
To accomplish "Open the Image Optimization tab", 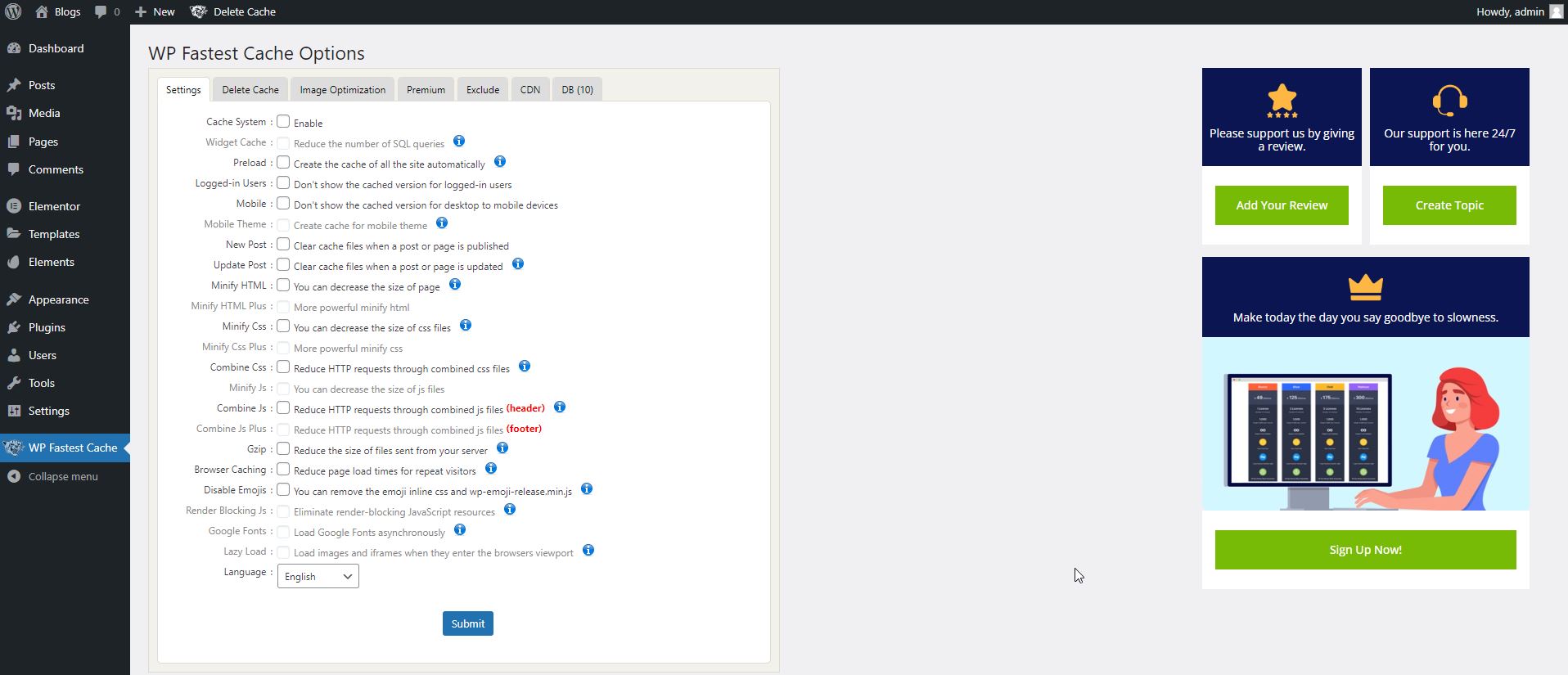I will click(343, 90).
